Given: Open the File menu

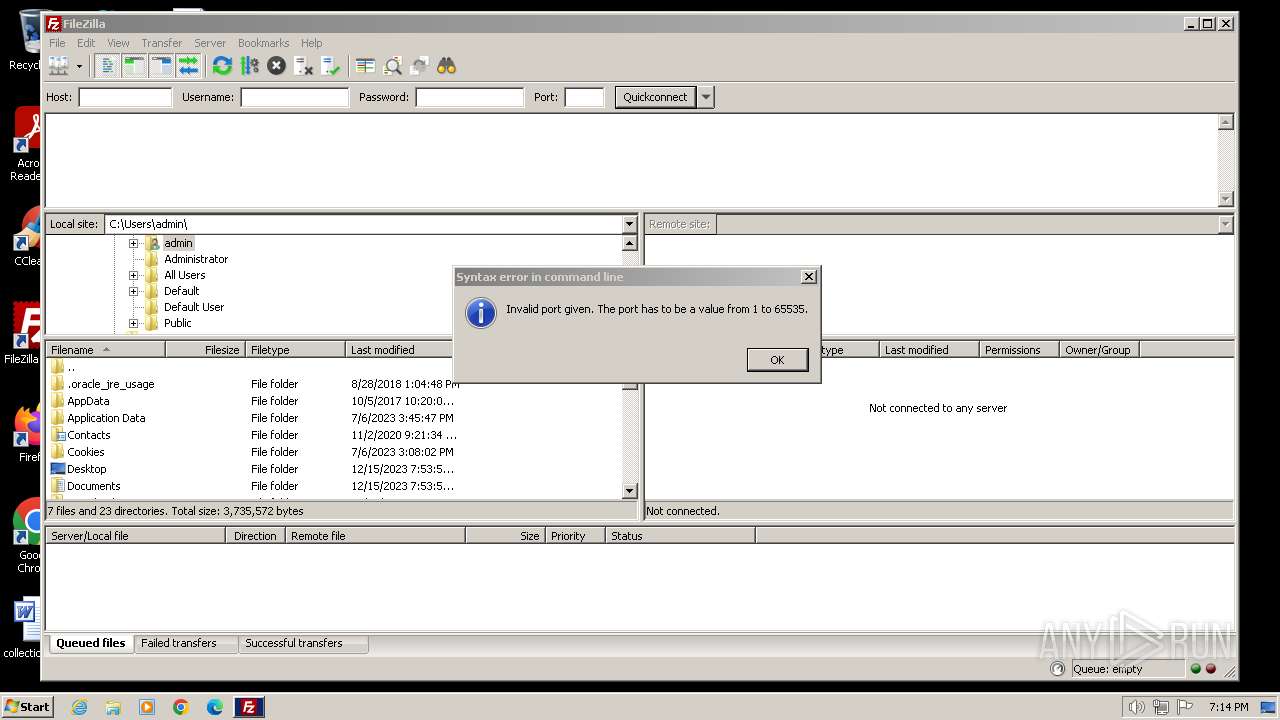Looking at the screenshot, I should [57, 43].
